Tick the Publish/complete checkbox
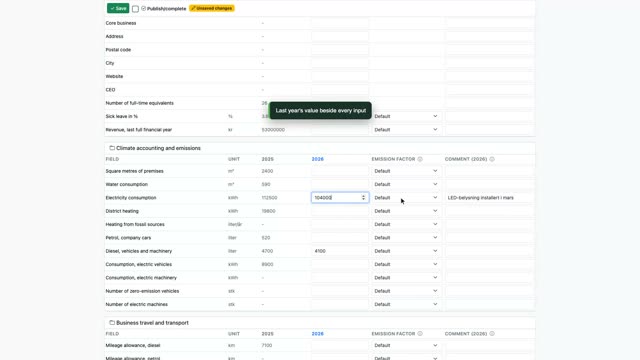 (135, 9)
